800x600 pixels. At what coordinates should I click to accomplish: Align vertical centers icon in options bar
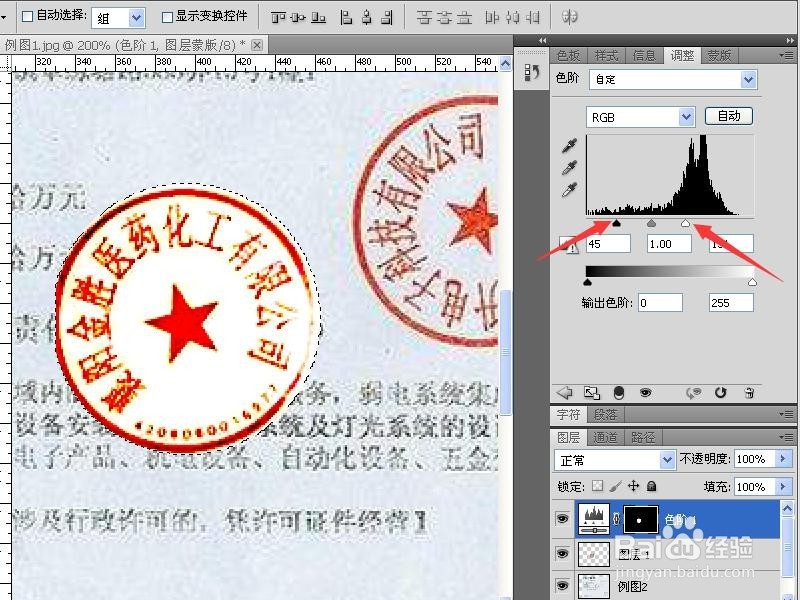(x=298, y=18)
